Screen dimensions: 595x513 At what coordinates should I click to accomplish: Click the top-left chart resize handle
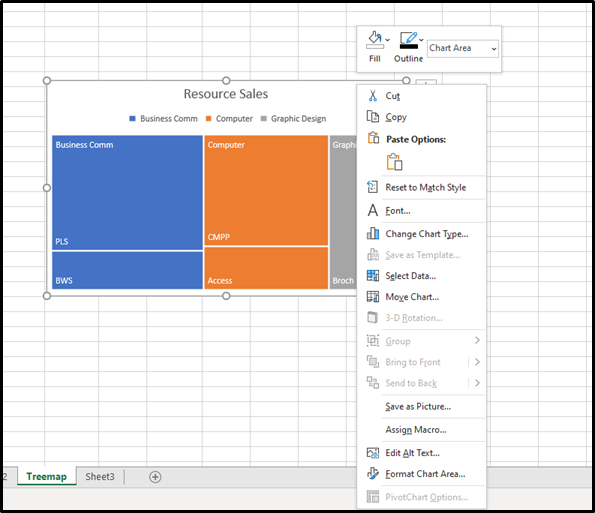point(47,80)
